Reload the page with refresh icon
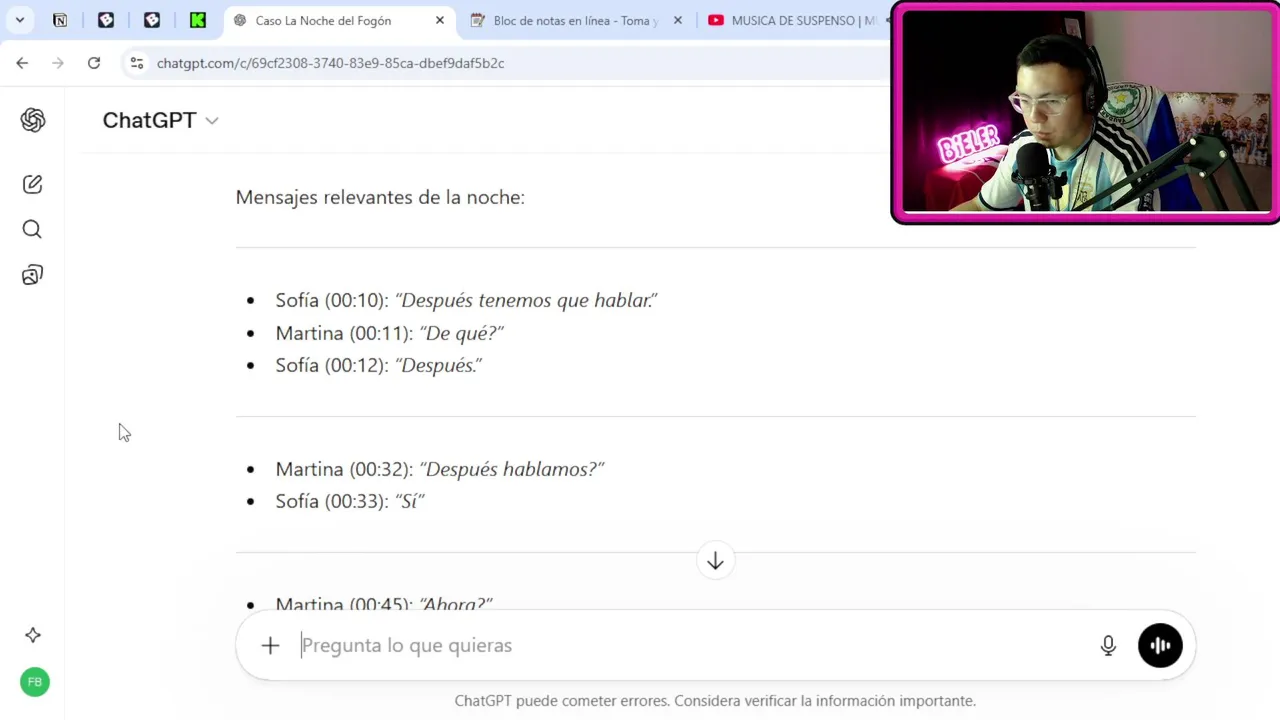The image size is (1280, 720). 94,63
